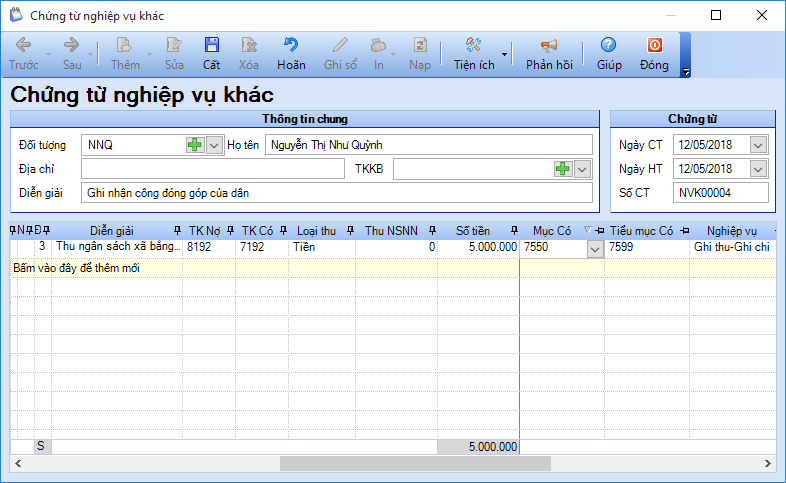Maximize the Chứng từ nghiệp vụ khác window

click(716, 15)
